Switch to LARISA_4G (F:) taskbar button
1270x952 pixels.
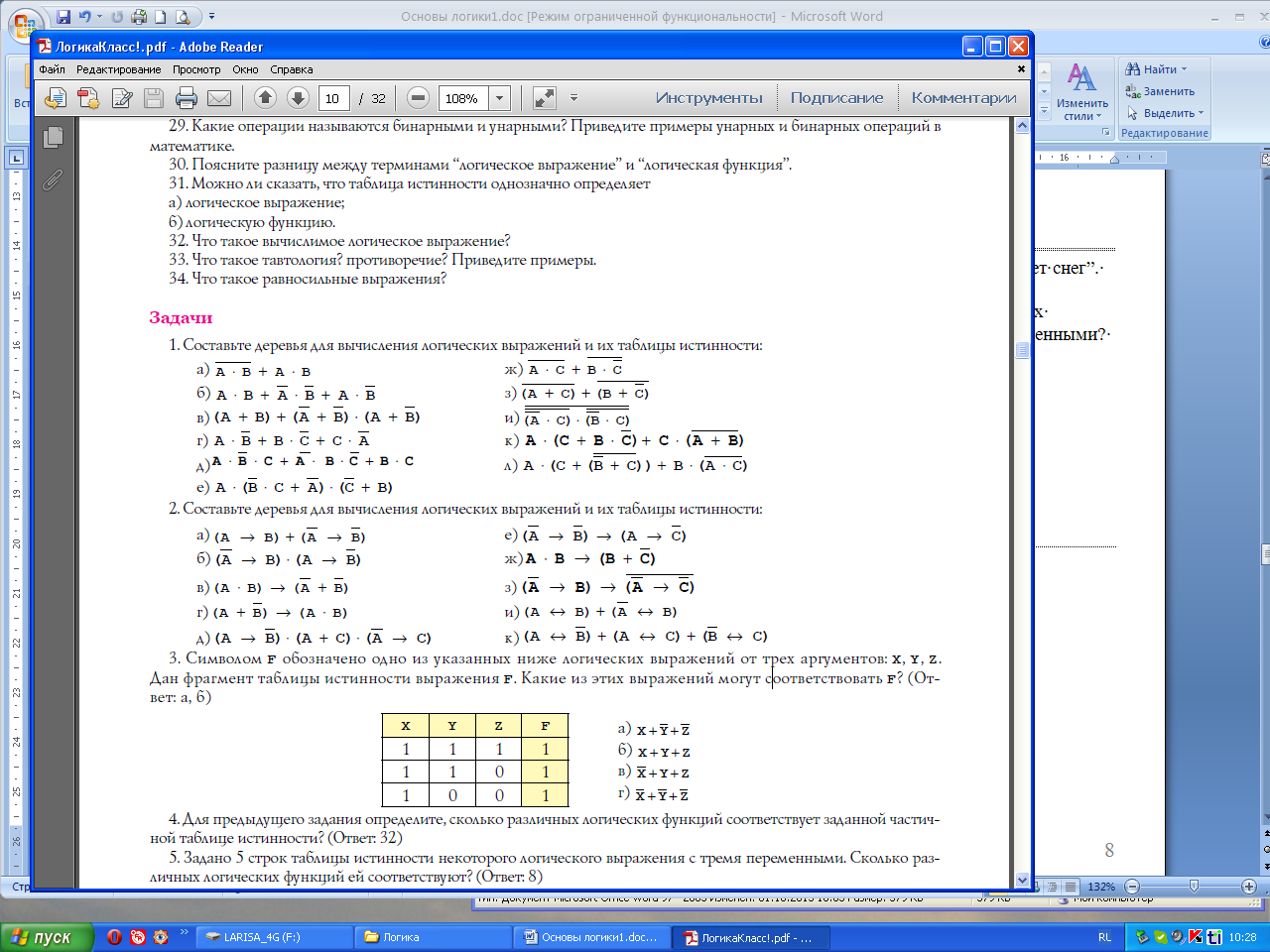[x=274, y=937]
